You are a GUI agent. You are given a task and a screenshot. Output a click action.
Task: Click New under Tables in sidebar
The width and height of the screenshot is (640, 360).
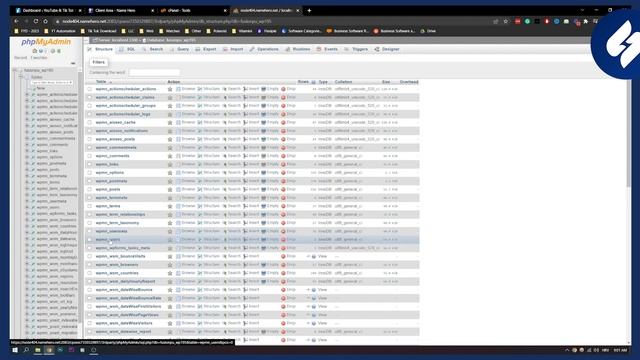click(x=41, y=88)
